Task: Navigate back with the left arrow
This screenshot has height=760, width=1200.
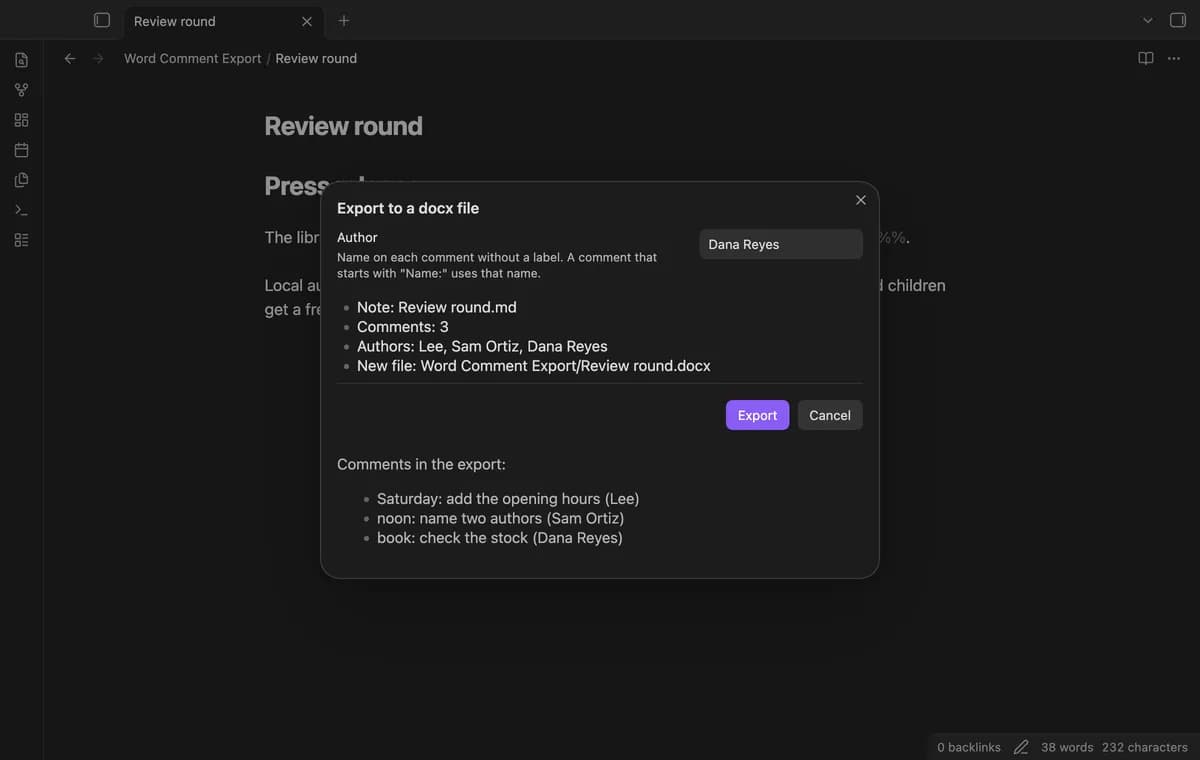Action: pos(70,58)
